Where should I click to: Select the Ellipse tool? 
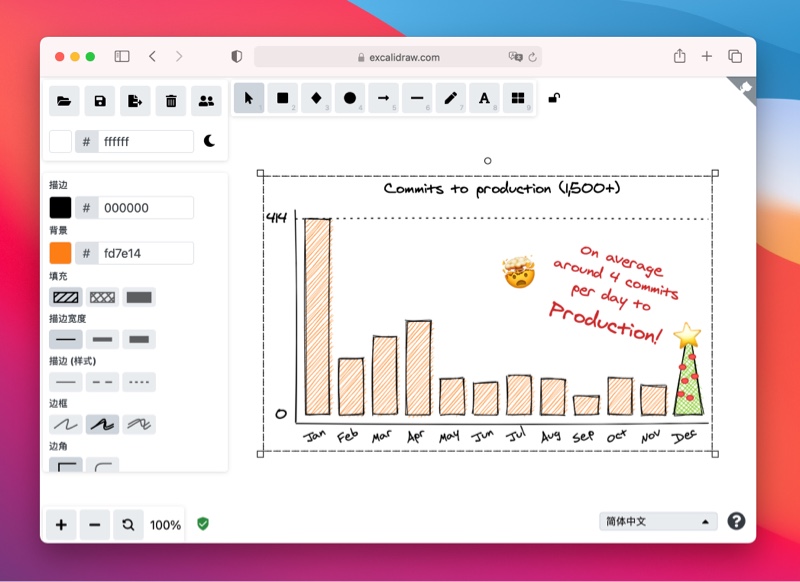[350, 98]
